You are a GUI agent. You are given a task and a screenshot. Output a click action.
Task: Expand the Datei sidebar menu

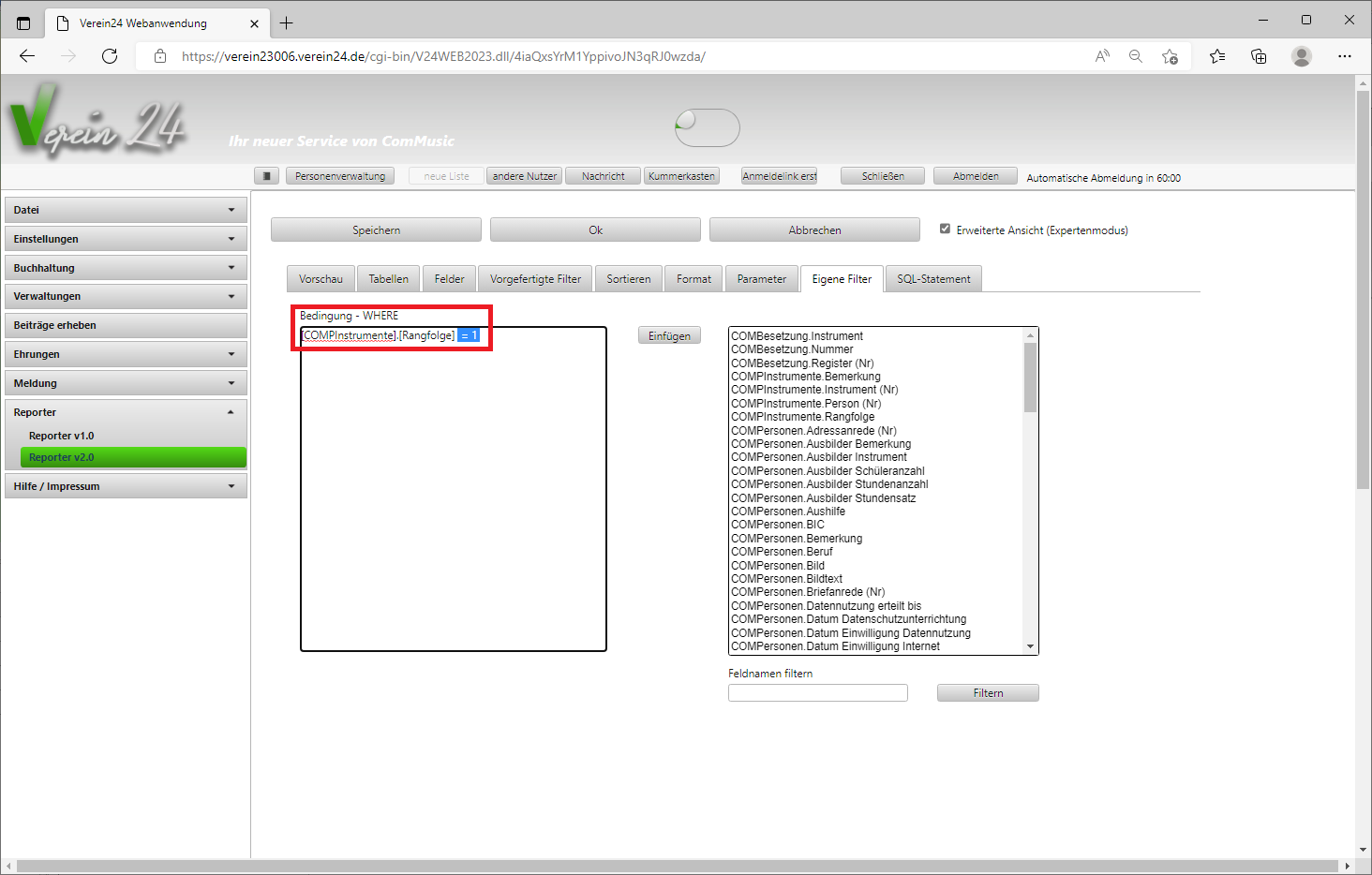pos(126,210)
